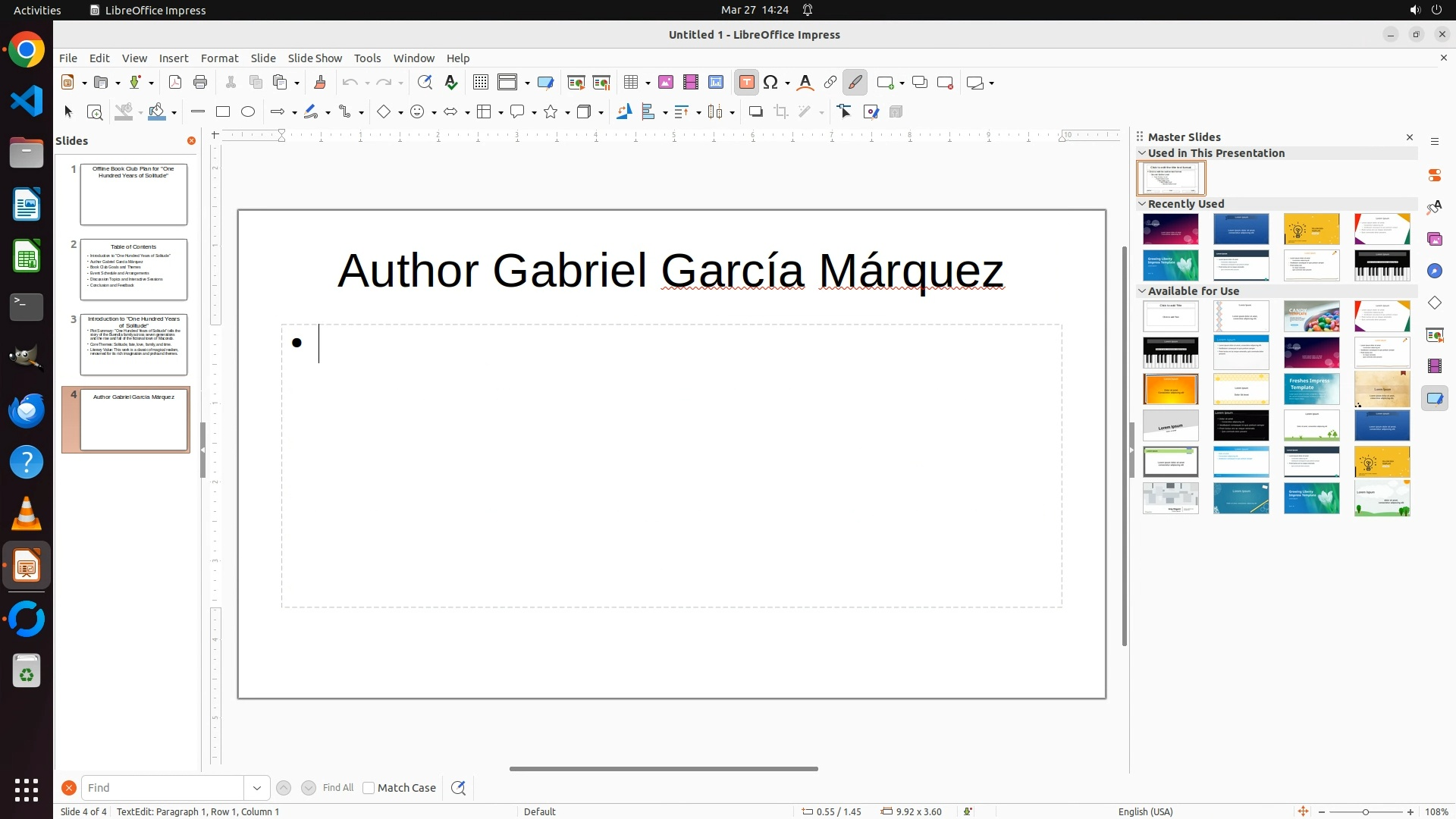This screenshot has width=1456, height=819.
Task: Select the Rectangle shape tool
Action: (223, 112)
